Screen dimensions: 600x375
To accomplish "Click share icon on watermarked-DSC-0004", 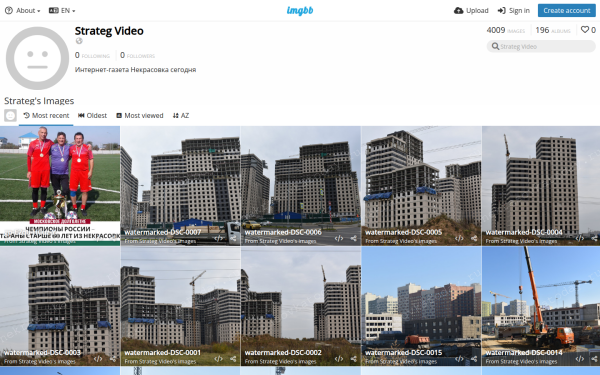I will (x=595, y=238).
